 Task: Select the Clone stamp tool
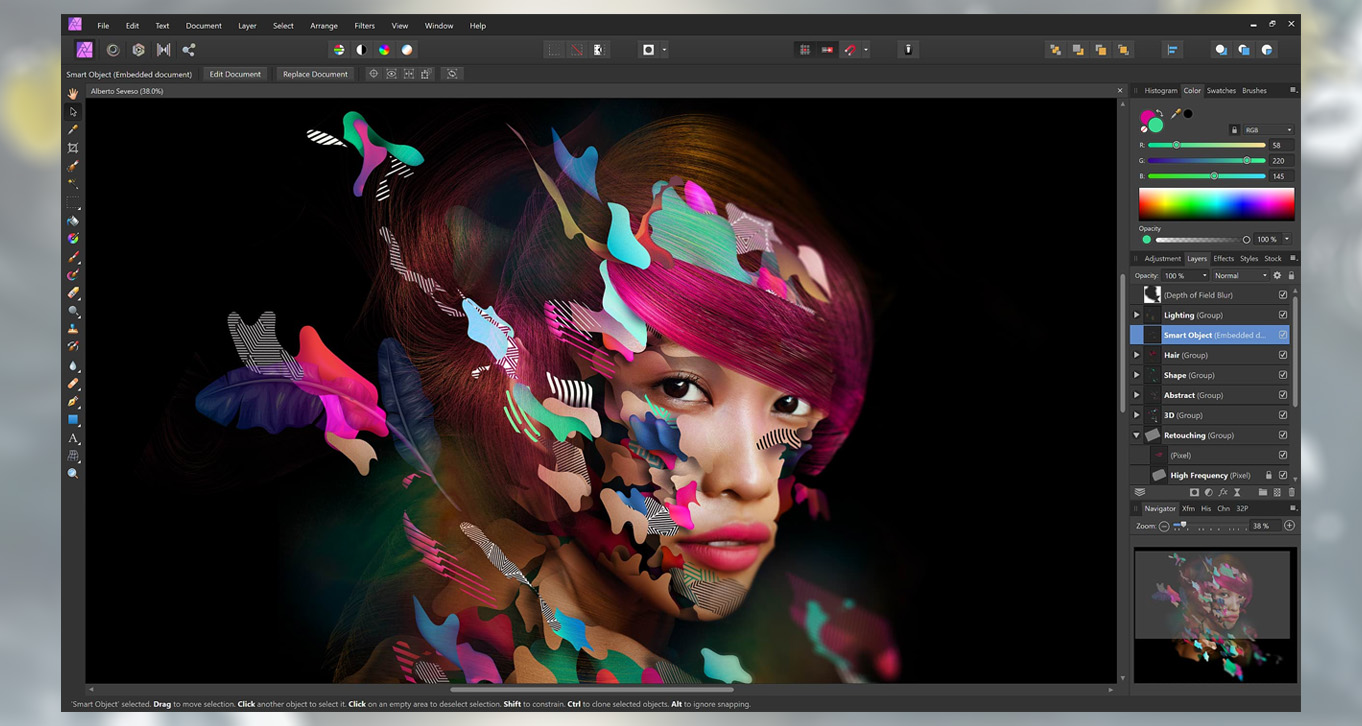pyautogui.click(x=73, y=329)
